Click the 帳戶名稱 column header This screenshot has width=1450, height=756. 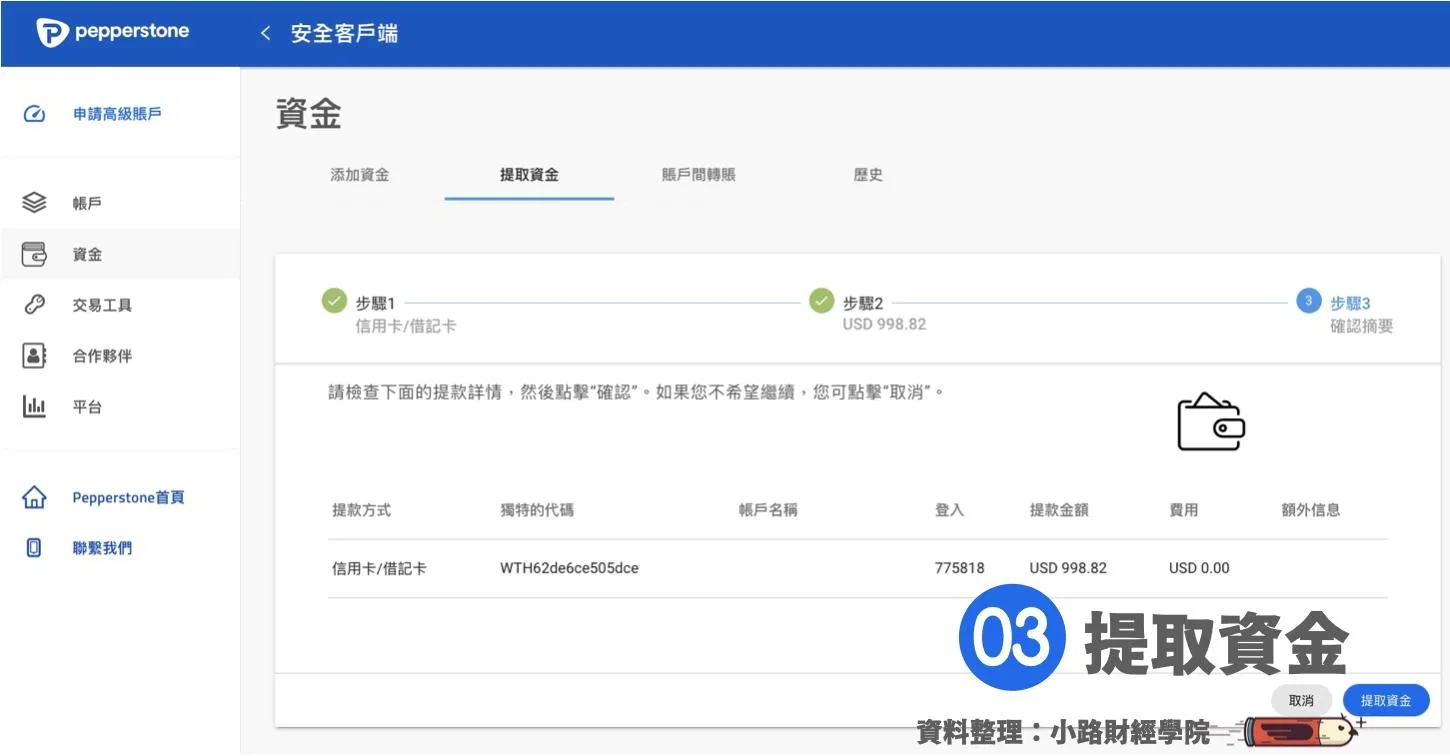click(x=768, y=510)
